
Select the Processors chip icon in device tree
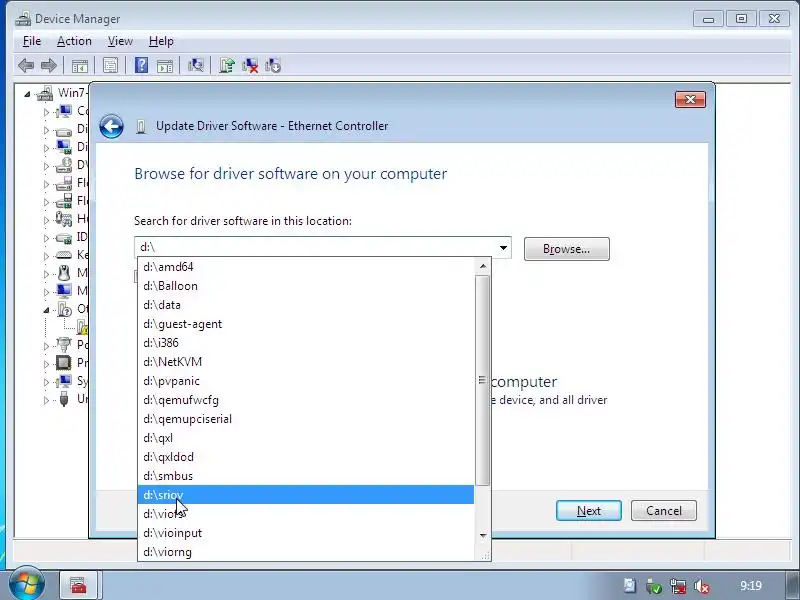(x=64, y=363)
